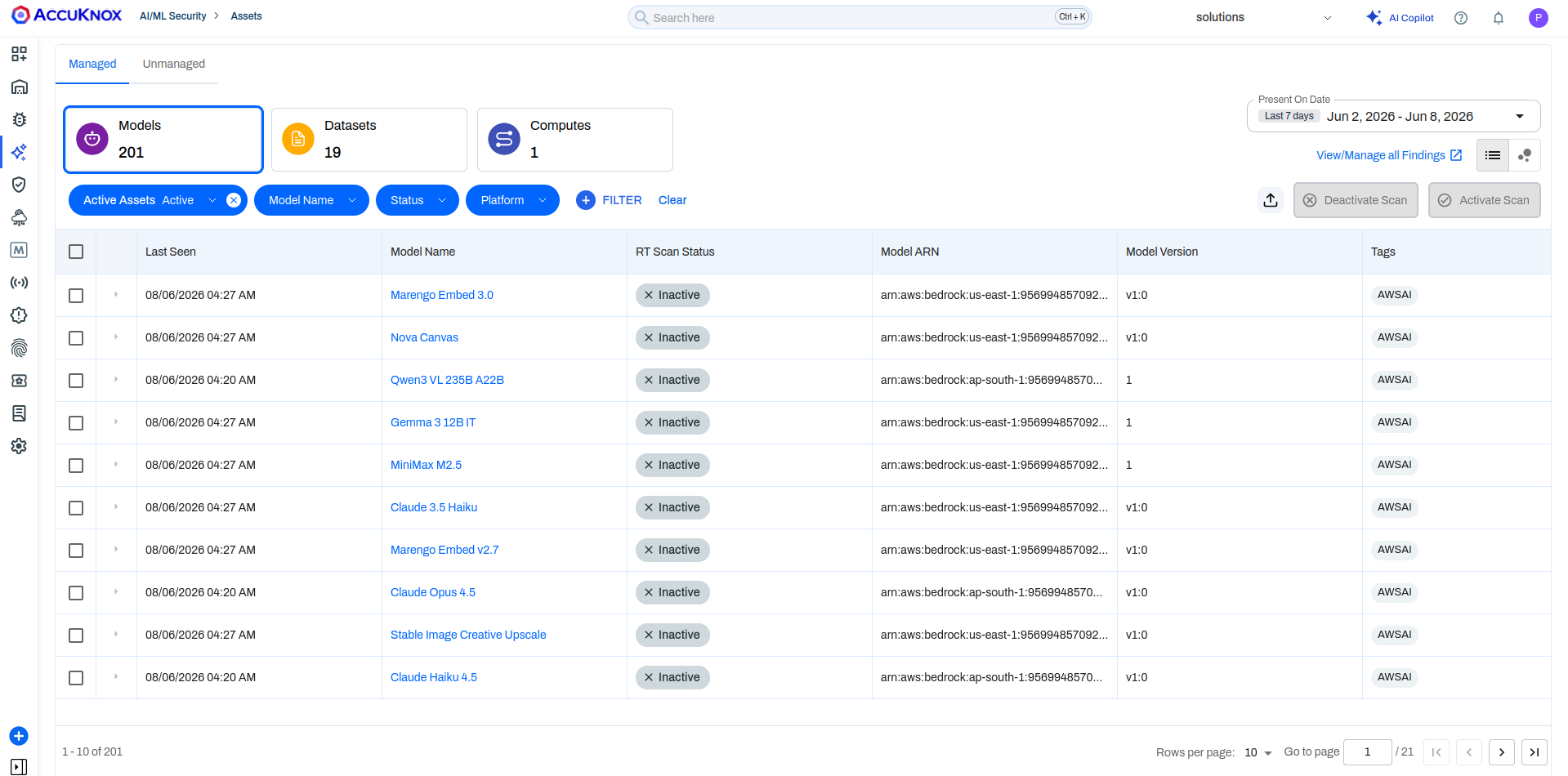Image resolution: width=1568 pixels, height=776 pixels.
Task: Jump to the last page
Action: (1534, 752)
